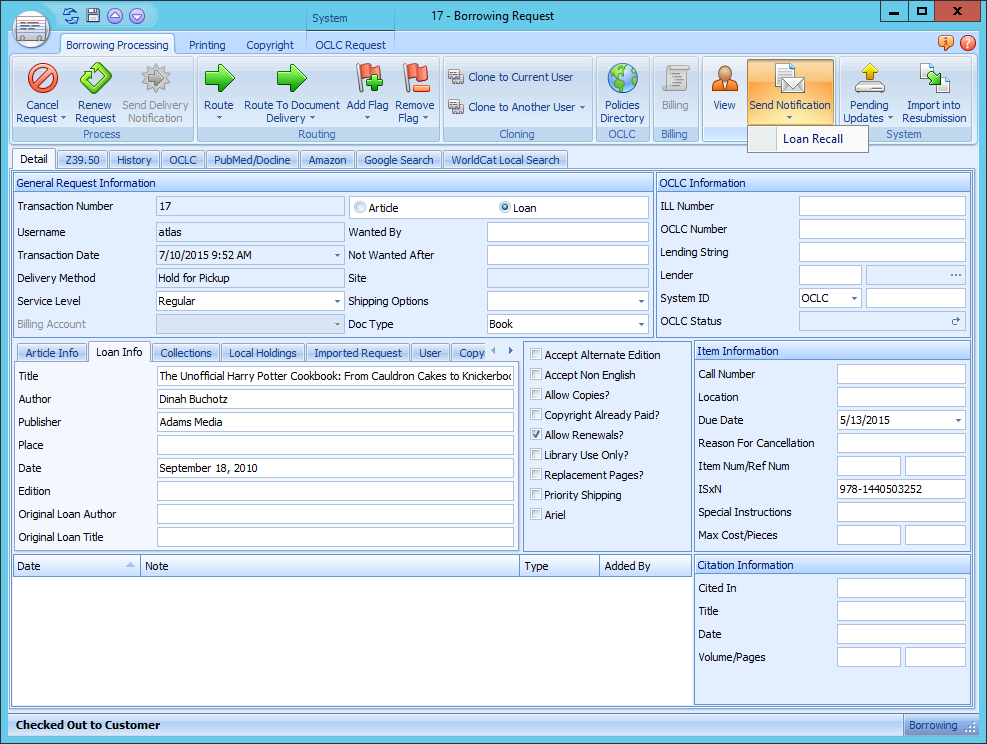Click the Import into Resubmission icon
Viewport: 987px width, 744px height.
[934, 79]
